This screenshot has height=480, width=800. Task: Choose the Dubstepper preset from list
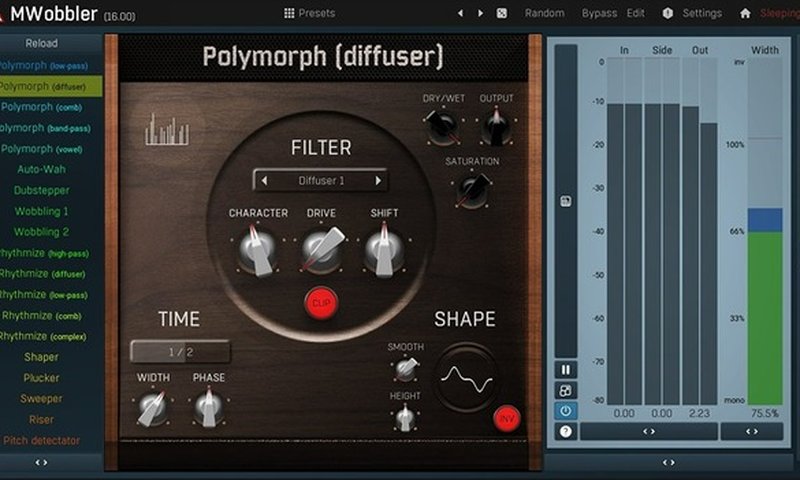pyautogui.click(x=41, y=191)
